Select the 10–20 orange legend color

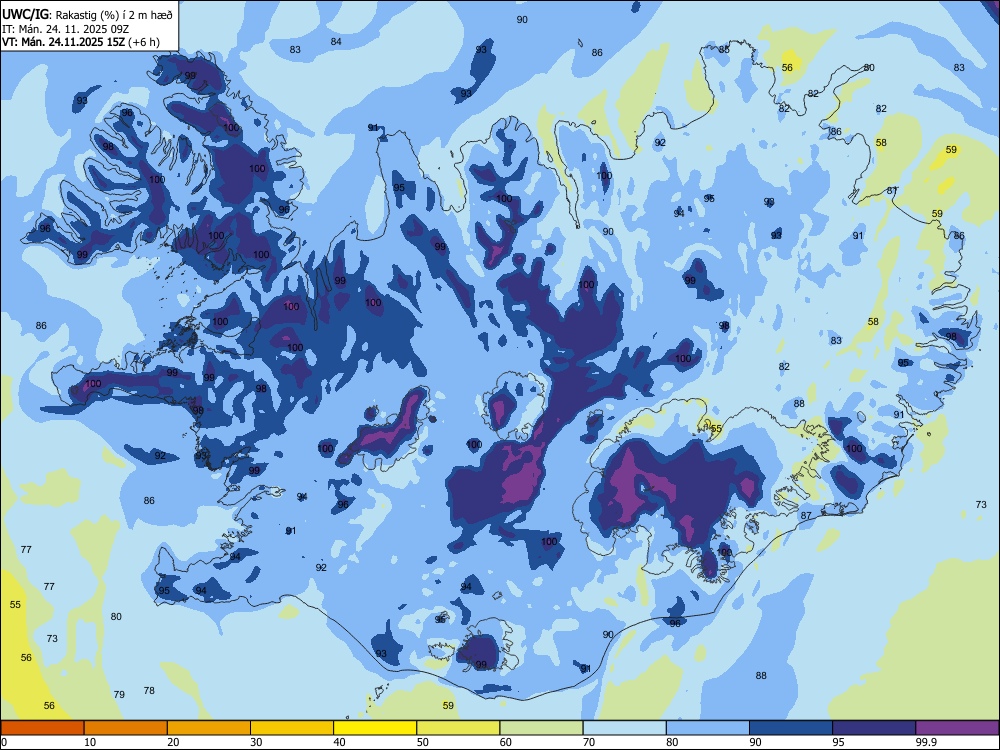(126, 728)
